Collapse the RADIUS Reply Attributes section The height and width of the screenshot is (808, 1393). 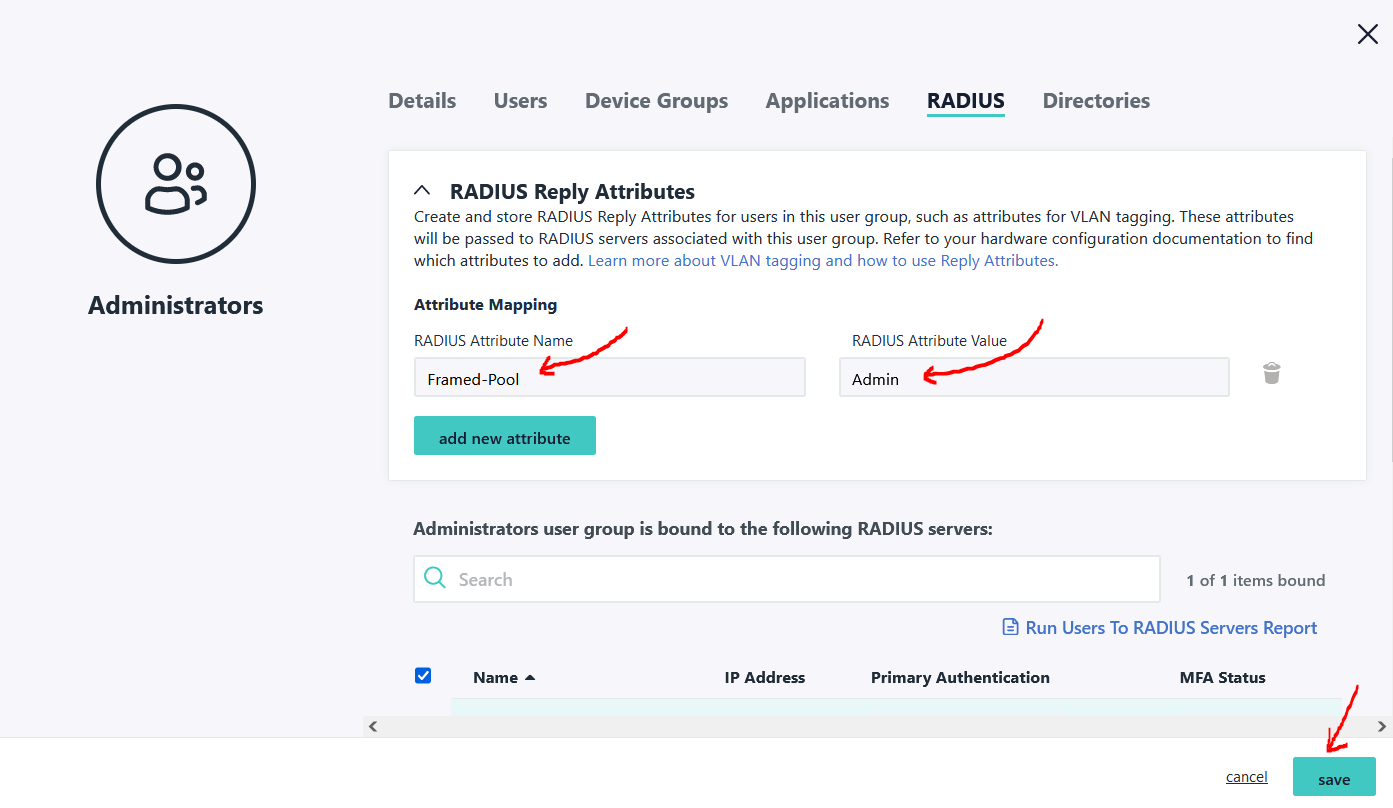pyautogui.click(x=421, y=189)
